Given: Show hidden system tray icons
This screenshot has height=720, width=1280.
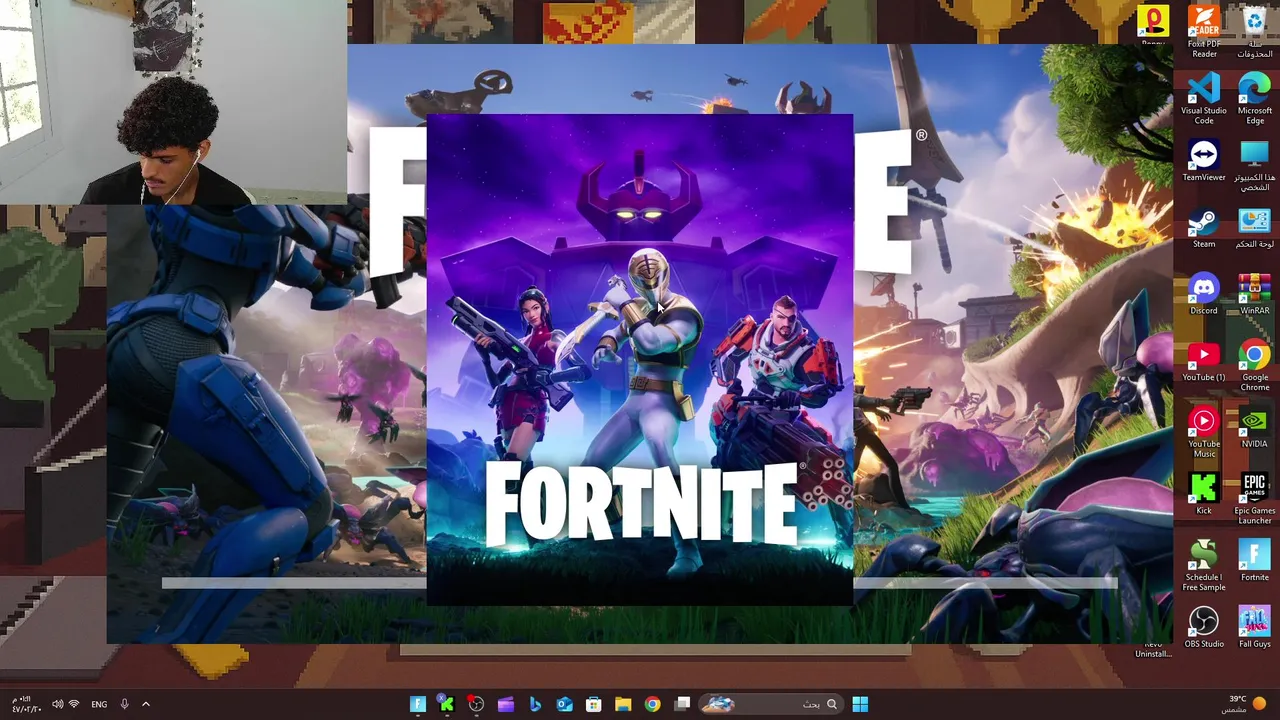Looking at the screenshot, I should click(146, 704).
